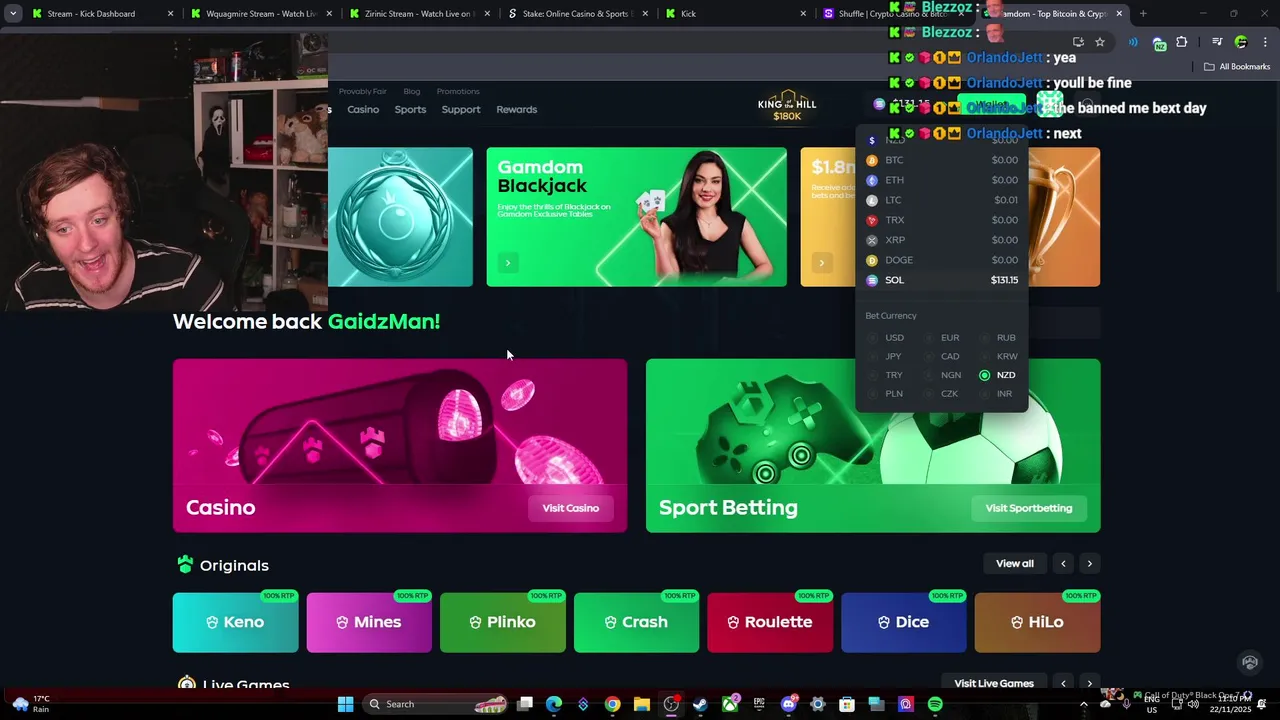
Task: Advance Live Games carousel forward
Action: (1089, 683)
